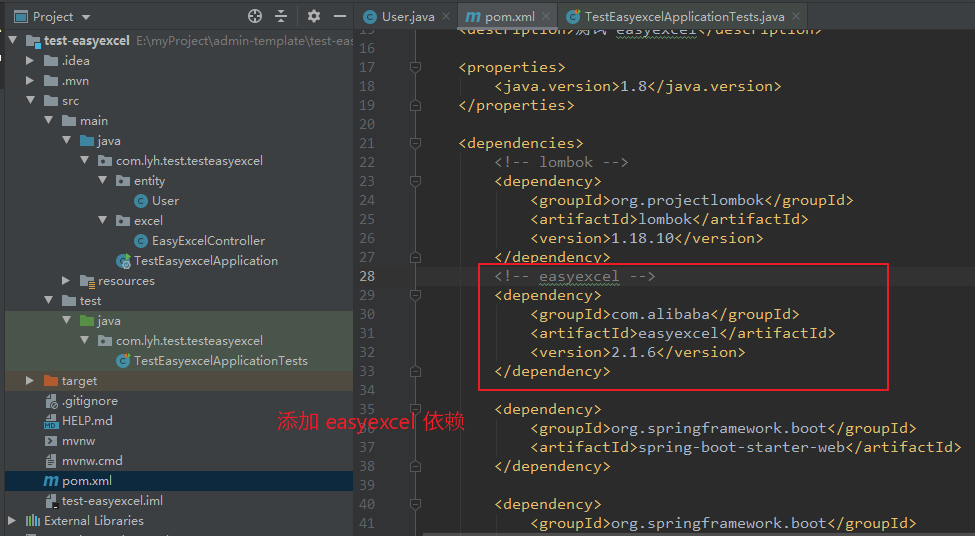
Task: Click the locate/select opened file icon
Action: (255, 16)
